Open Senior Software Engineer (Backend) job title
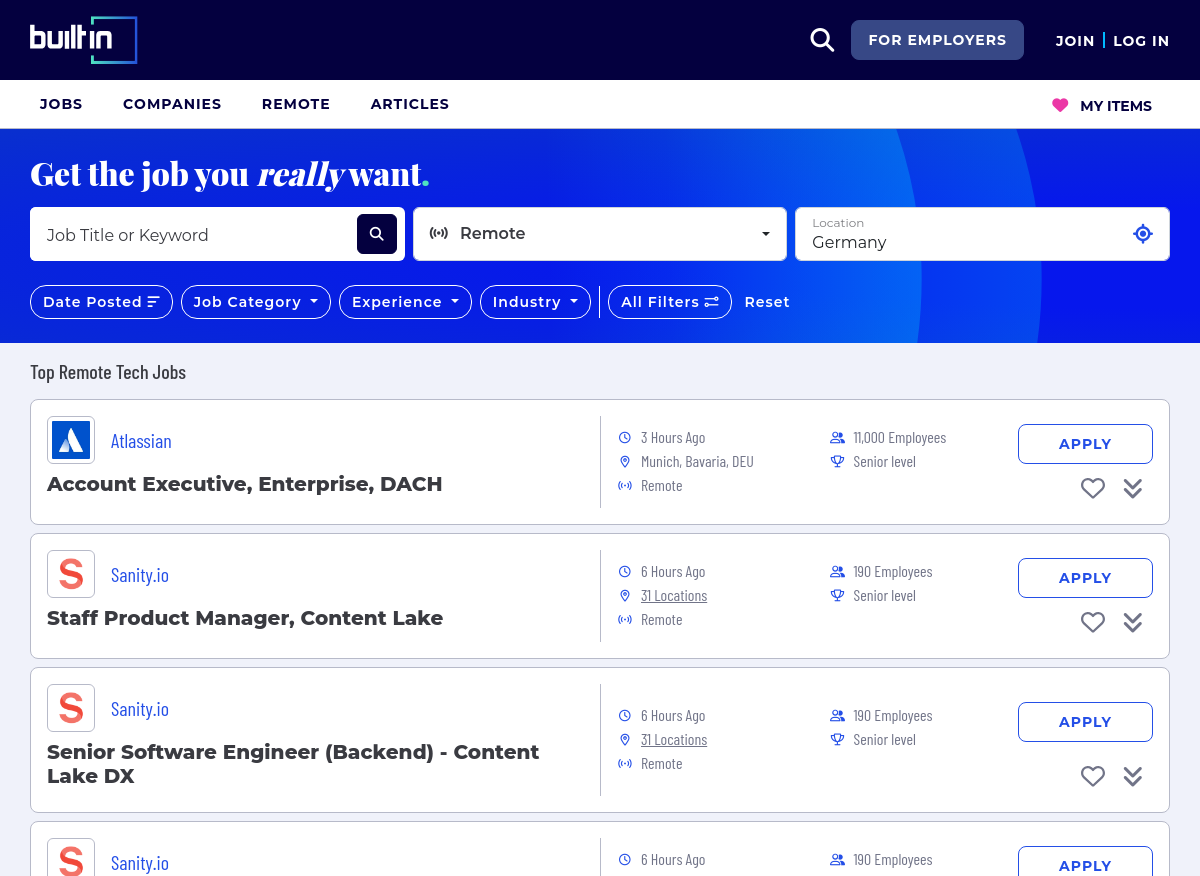This screenshot has height=876, width=1200. (x=293, y=764)
